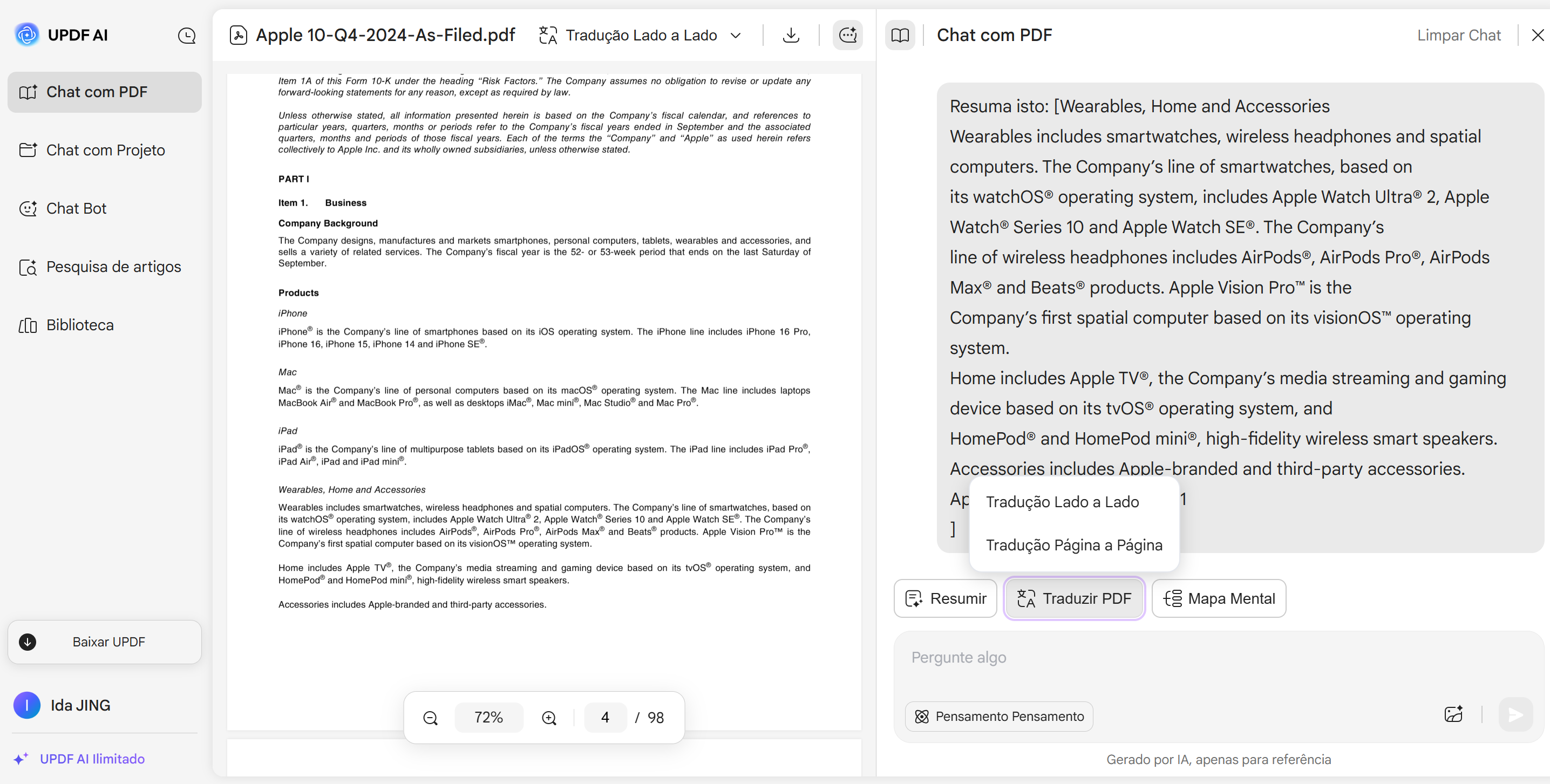Viewport: 1550px width, 784px height.
Task: Open Biblioteca in sidebar
Action: pos(105,325)
